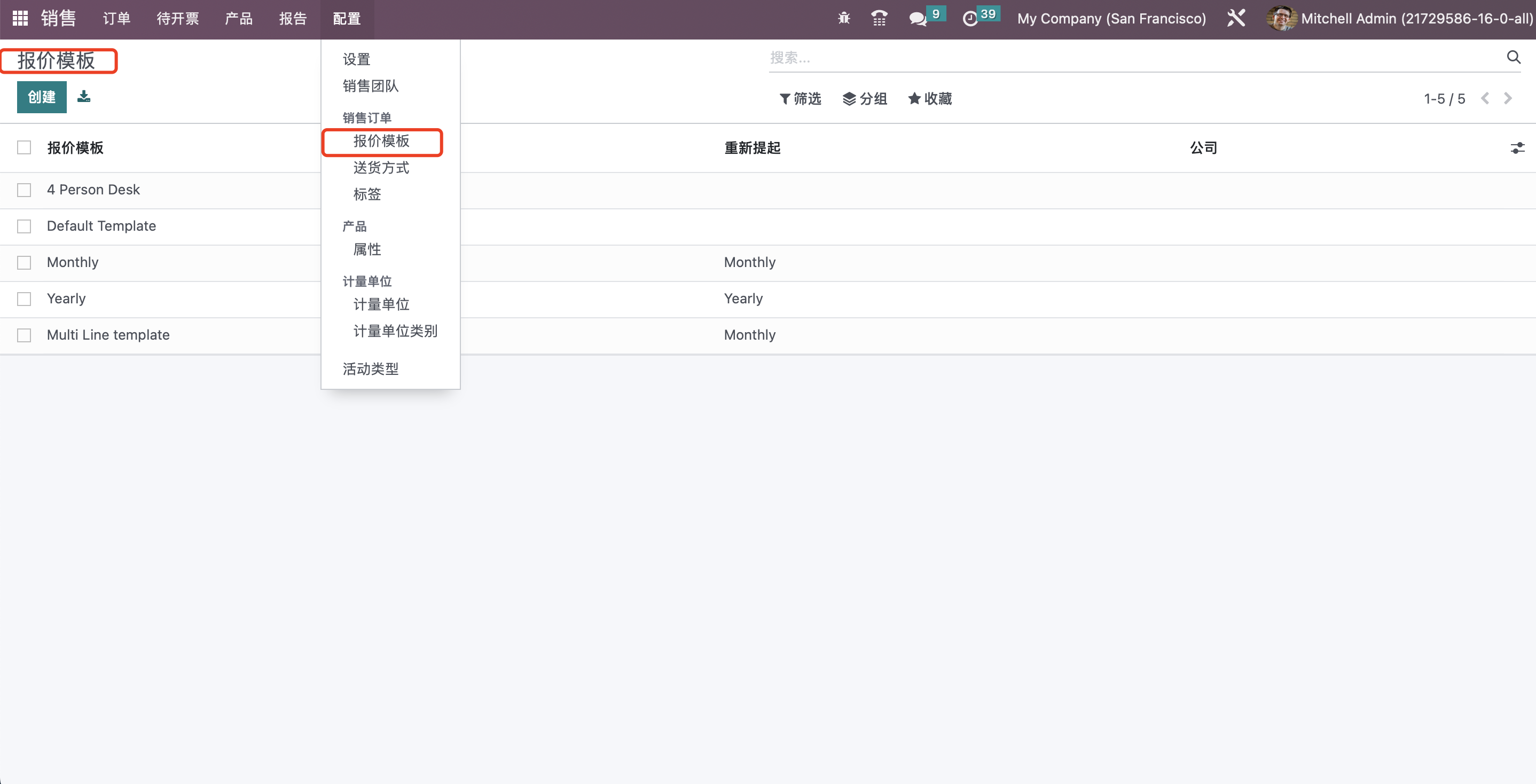Open the Multi Line template record
1536x784 pixels.
point(108,335)
